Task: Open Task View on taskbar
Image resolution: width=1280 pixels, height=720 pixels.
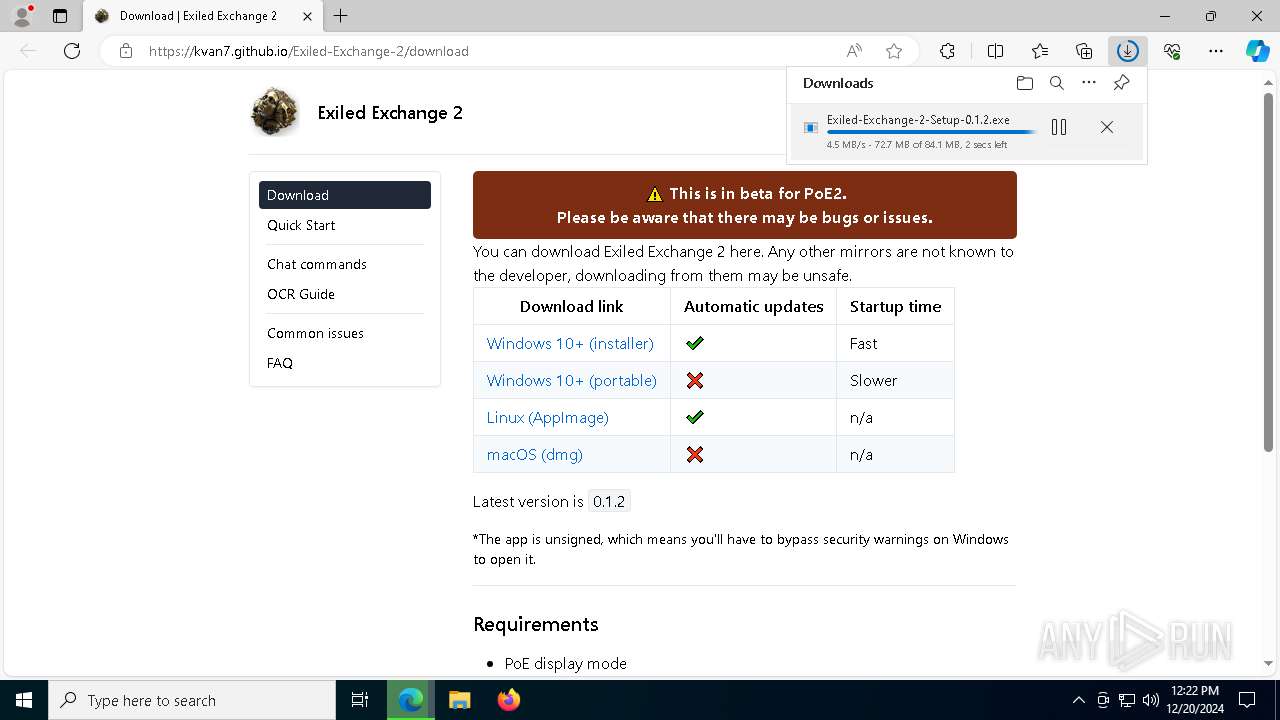Action: point(360,700)
